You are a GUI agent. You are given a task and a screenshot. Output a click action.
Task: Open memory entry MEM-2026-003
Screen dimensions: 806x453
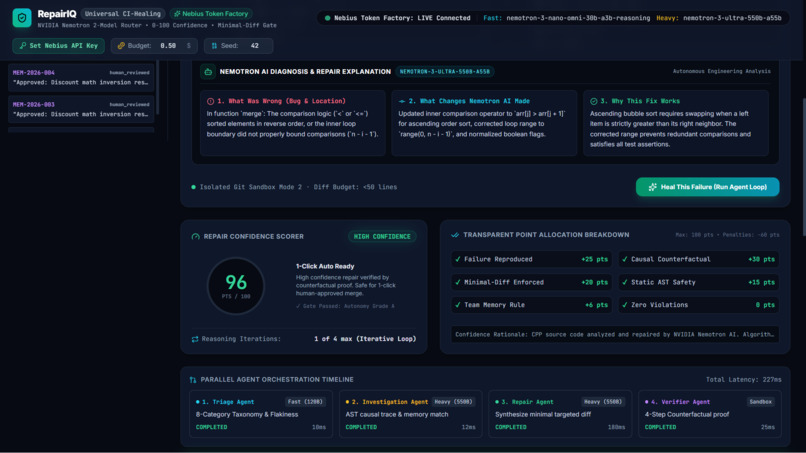point(81,110)
